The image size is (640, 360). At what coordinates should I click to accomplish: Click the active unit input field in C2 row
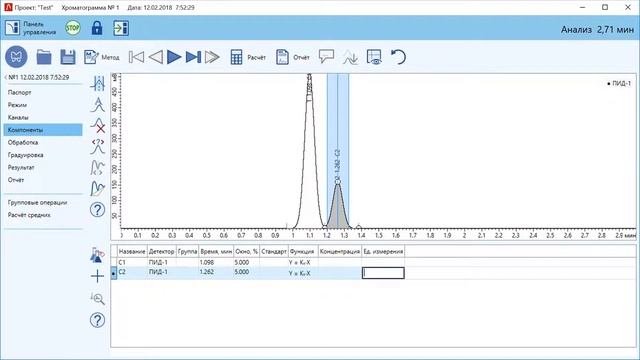coord(383,273)
